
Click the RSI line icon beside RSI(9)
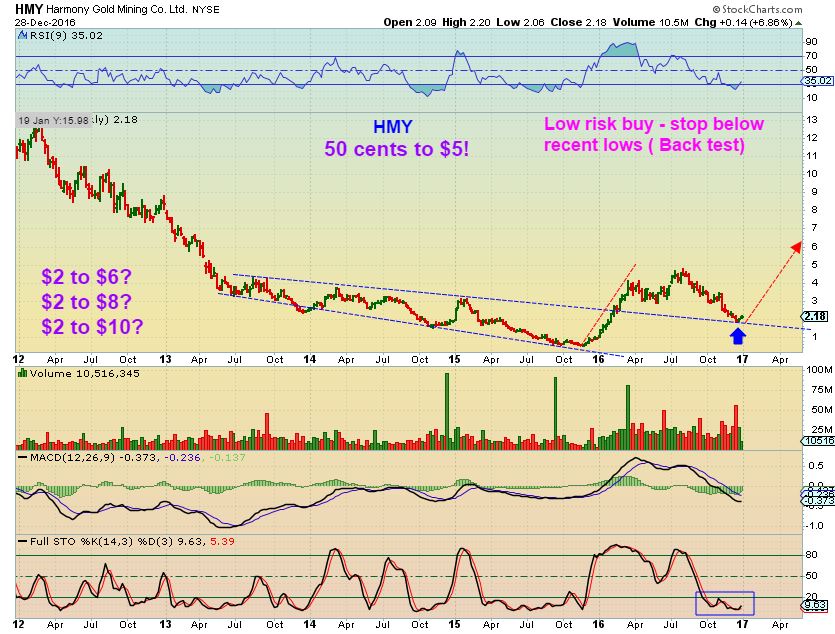point(22,36)
